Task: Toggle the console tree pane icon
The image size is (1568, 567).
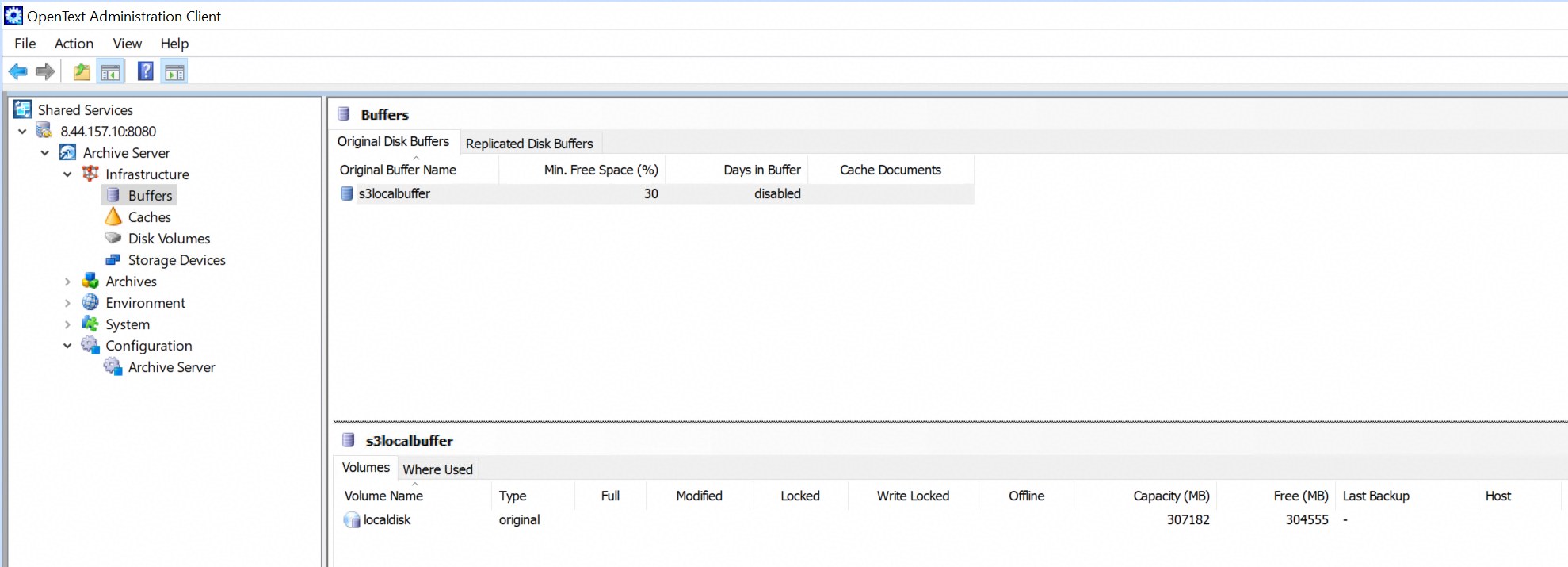Action: [x=110, y=72]
